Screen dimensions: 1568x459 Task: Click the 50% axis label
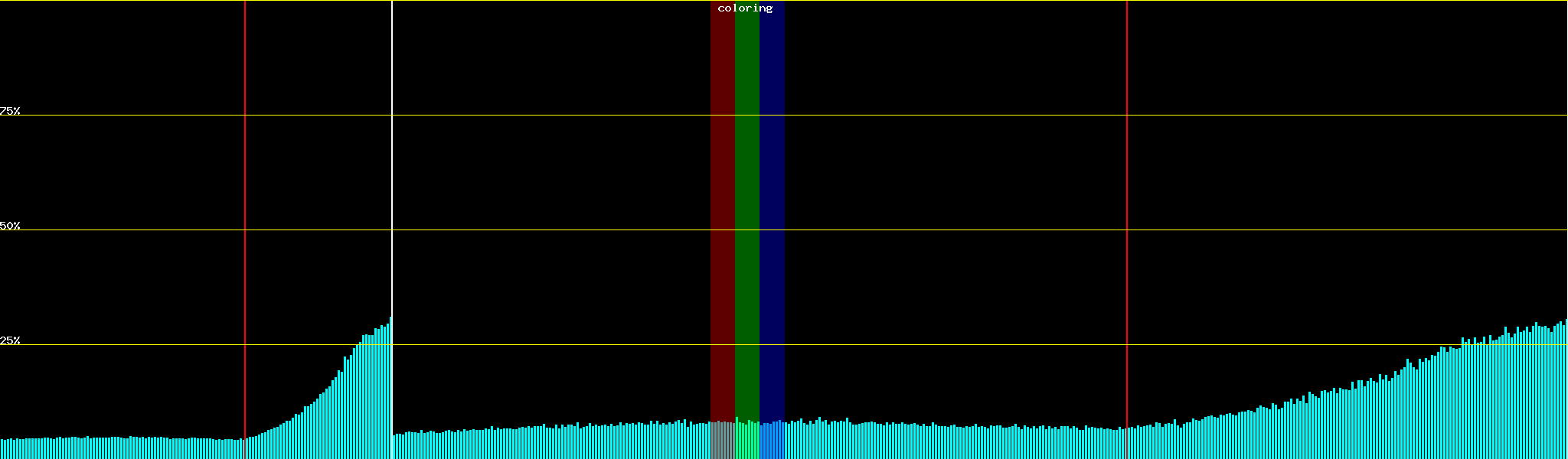click(x=10, y=226)
